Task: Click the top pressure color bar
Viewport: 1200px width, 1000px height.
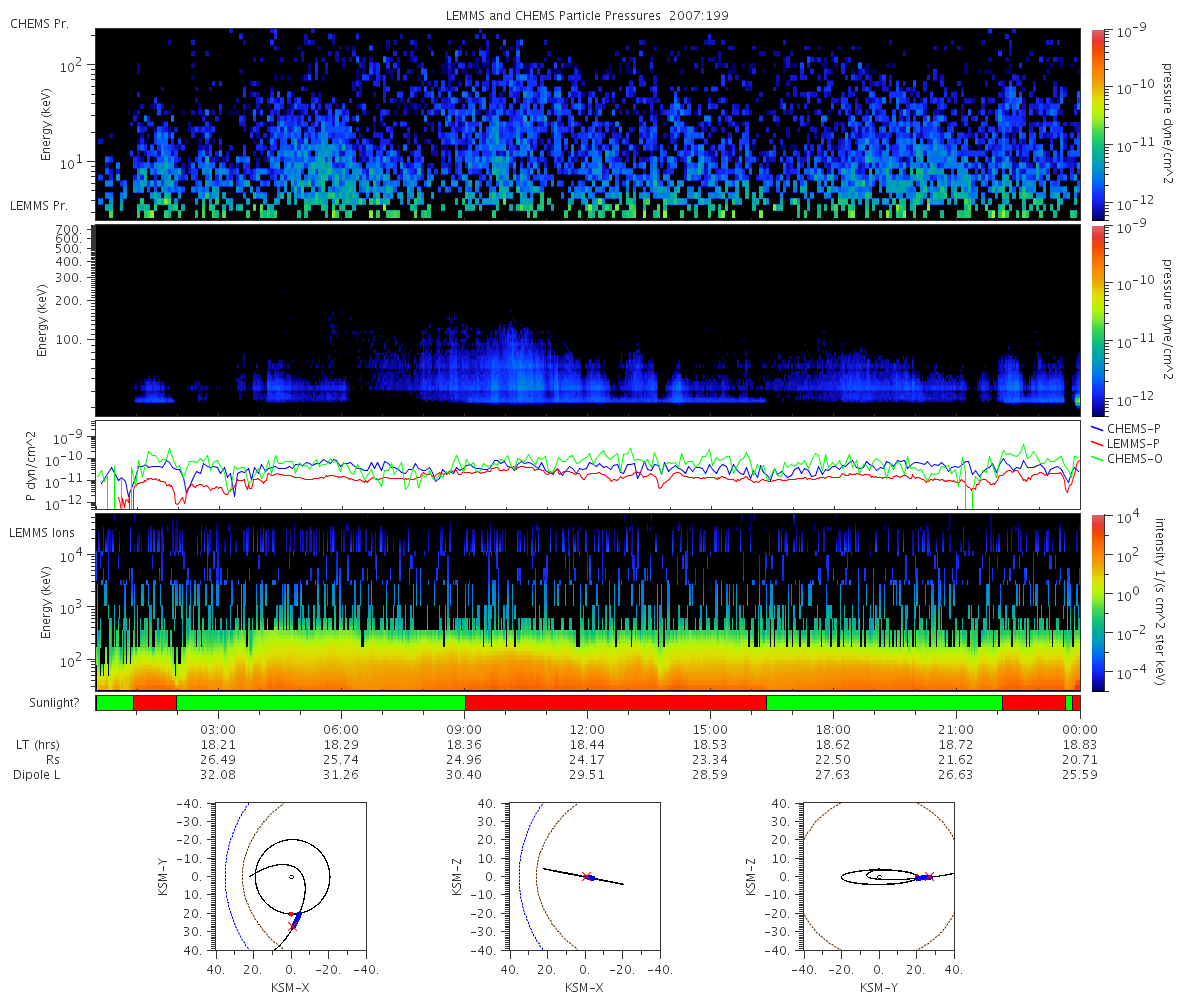Action: (1098, 124)
